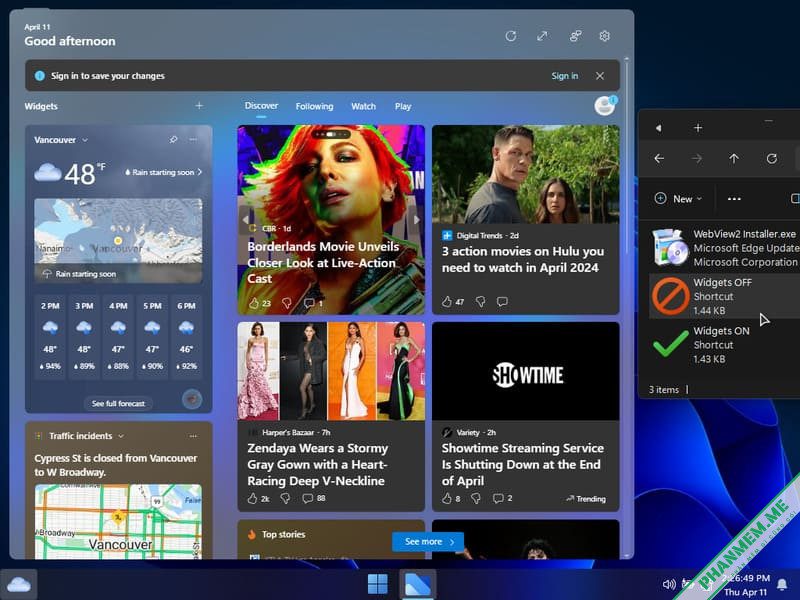This screenshot has height=600, width=800.
Task: Refresh the File Explorer folder
Action: 772,159
